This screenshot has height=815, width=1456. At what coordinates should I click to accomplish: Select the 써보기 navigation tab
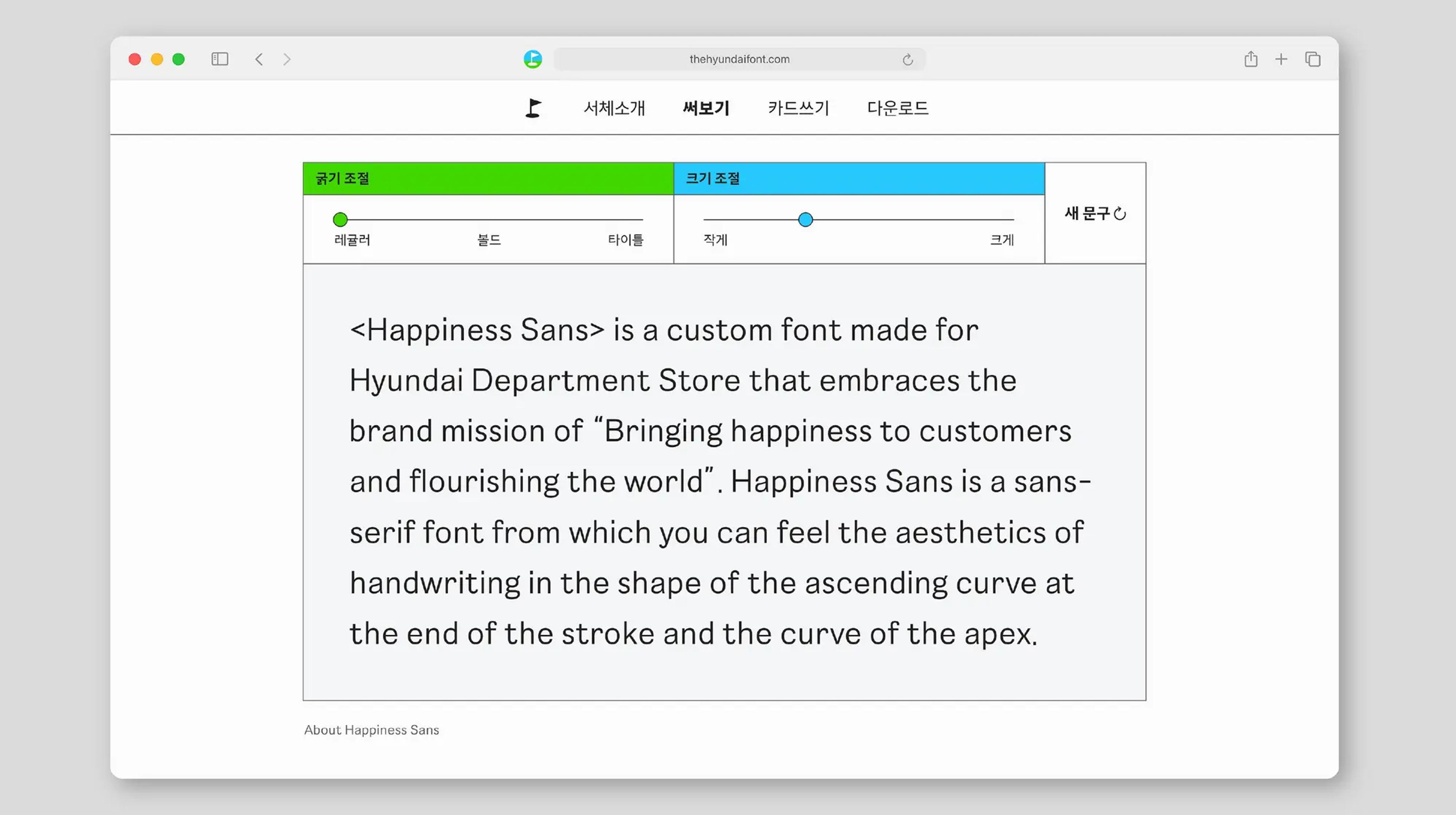click(x=706, y=108)
